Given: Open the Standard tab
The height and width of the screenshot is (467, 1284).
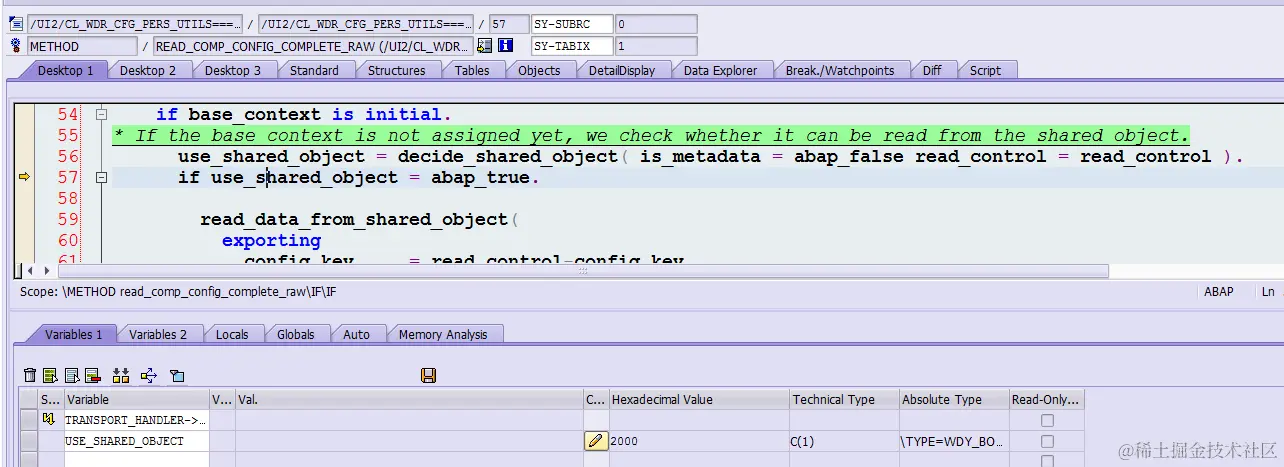Looking at the screenshot, I should point(314,70).
